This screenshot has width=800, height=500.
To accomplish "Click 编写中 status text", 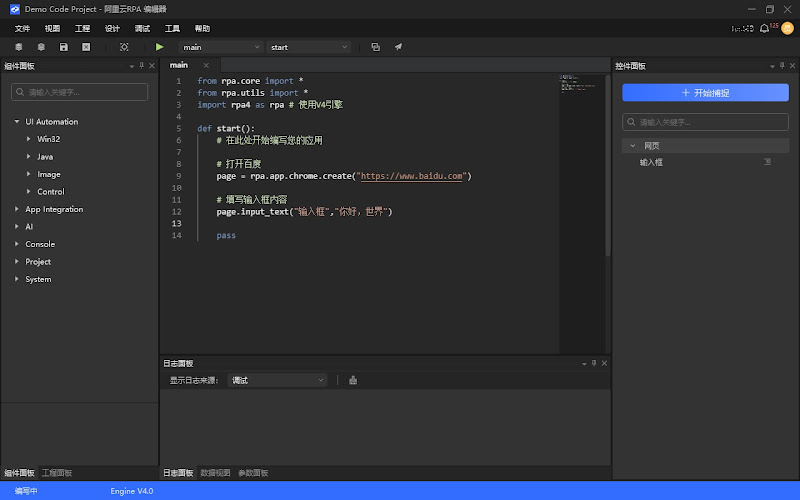I will (x=26, y=491).
